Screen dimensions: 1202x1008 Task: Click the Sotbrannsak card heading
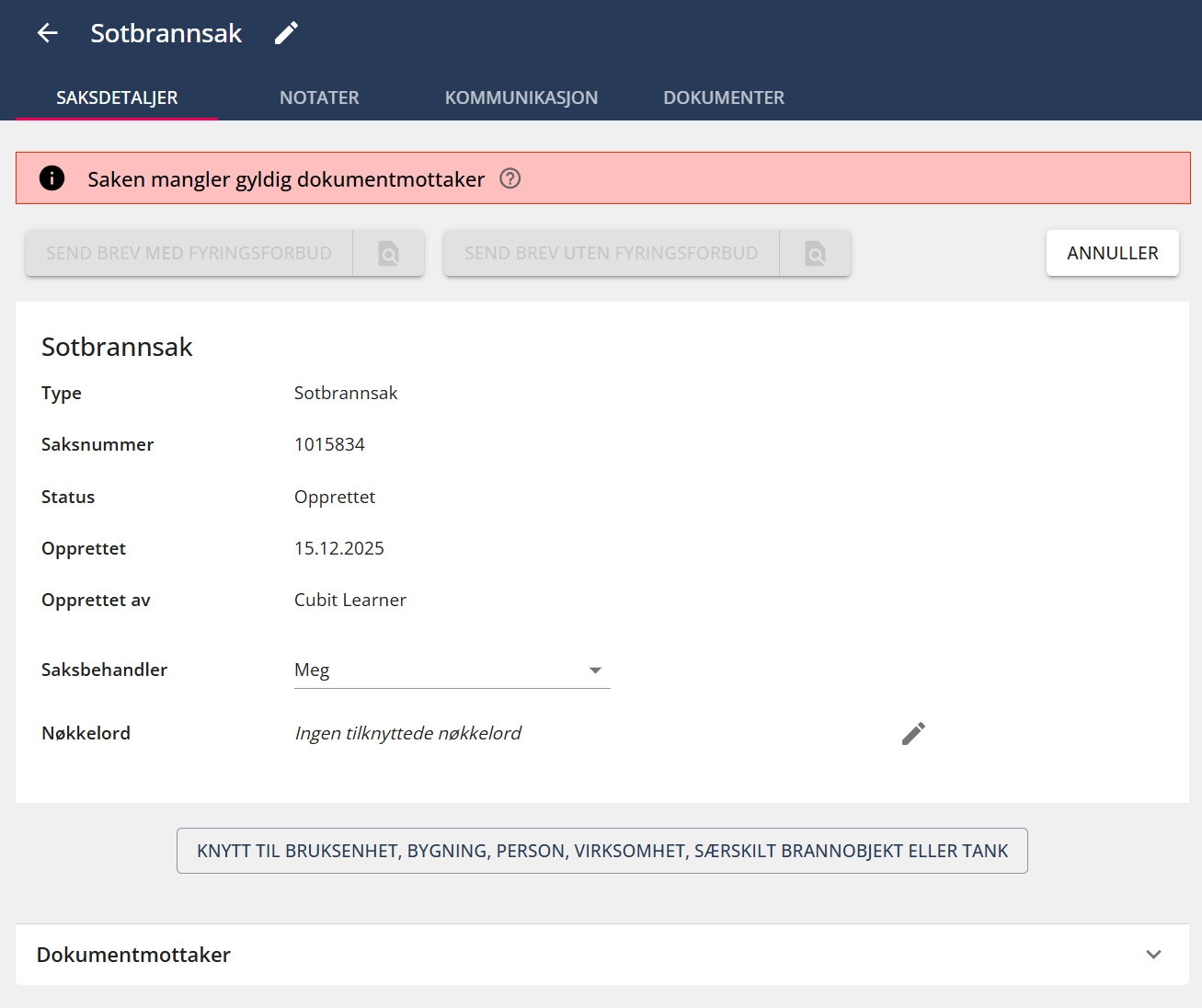coord(117,347)
